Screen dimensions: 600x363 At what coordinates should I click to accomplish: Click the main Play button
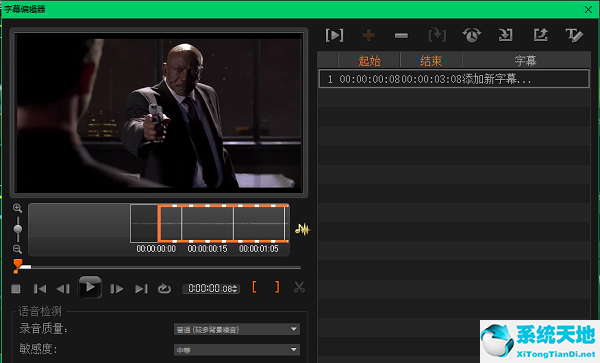(90, 287)
